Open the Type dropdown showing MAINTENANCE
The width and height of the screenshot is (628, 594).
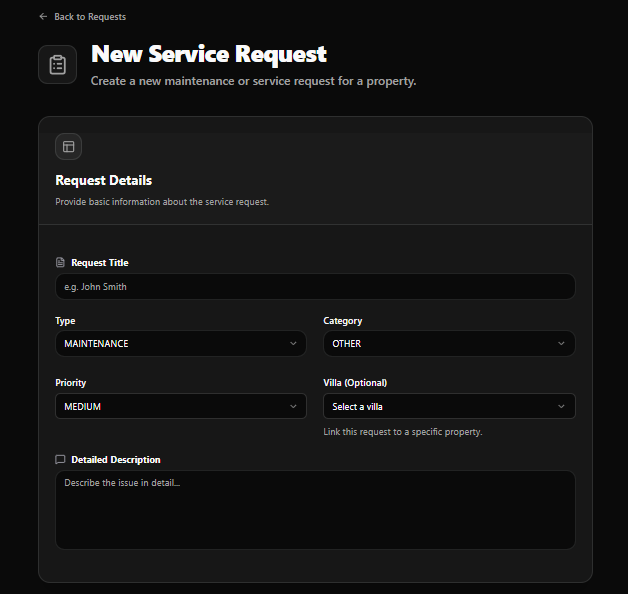click(x=181, y=343)
